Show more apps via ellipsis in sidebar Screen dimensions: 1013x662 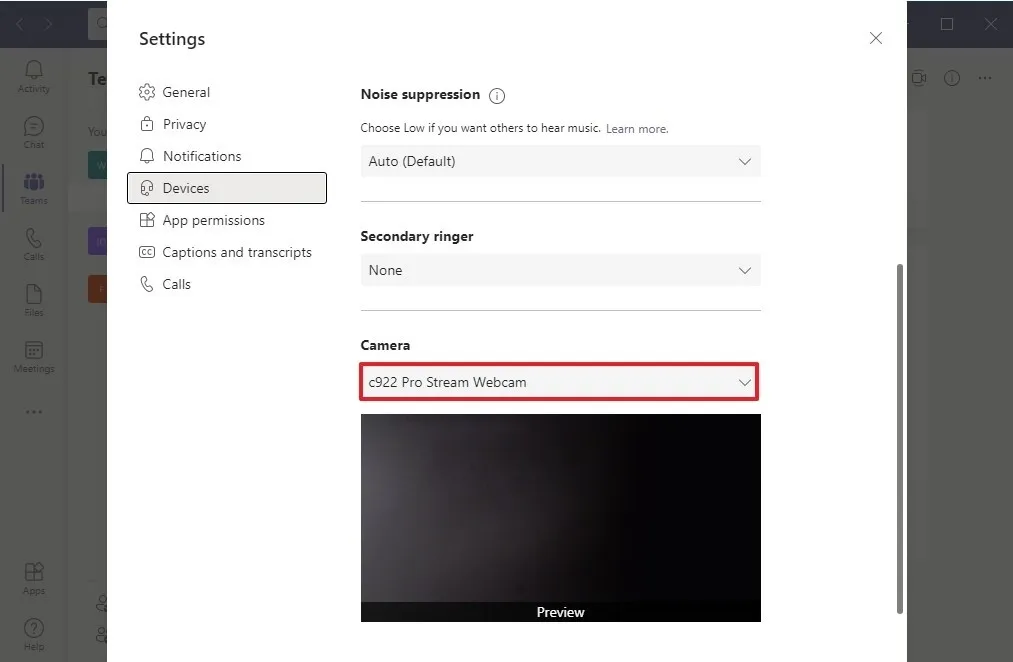[x=34, y=411]
